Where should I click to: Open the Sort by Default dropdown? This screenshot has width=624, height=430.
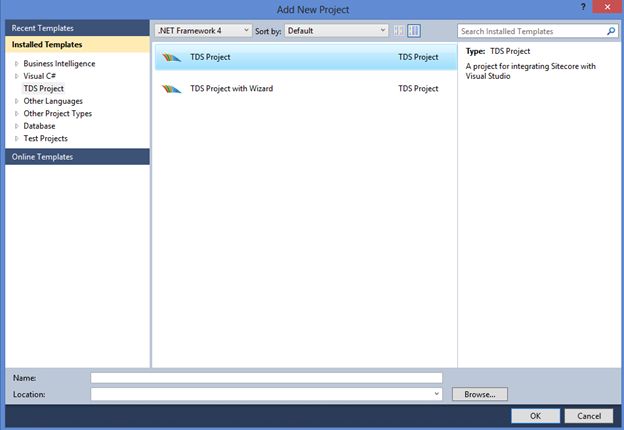click(336, 31)
